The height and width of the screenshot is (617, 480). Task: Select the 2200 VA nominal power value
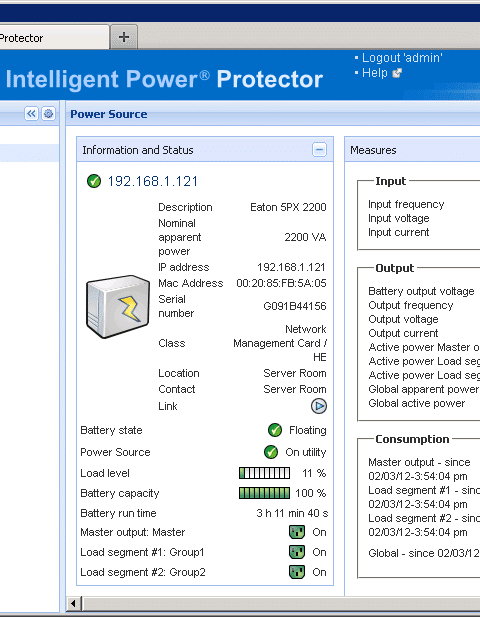tap(305, 237)
